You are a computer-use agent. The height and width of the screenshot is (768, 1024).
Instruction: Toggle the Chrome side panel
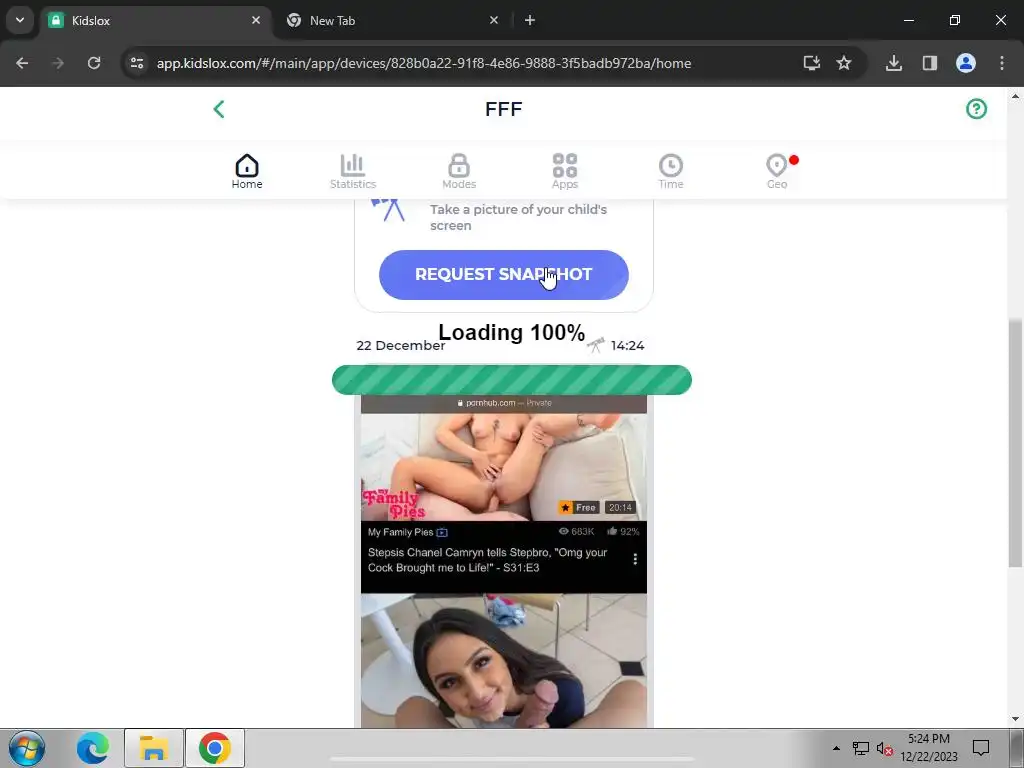coord(930,63)
